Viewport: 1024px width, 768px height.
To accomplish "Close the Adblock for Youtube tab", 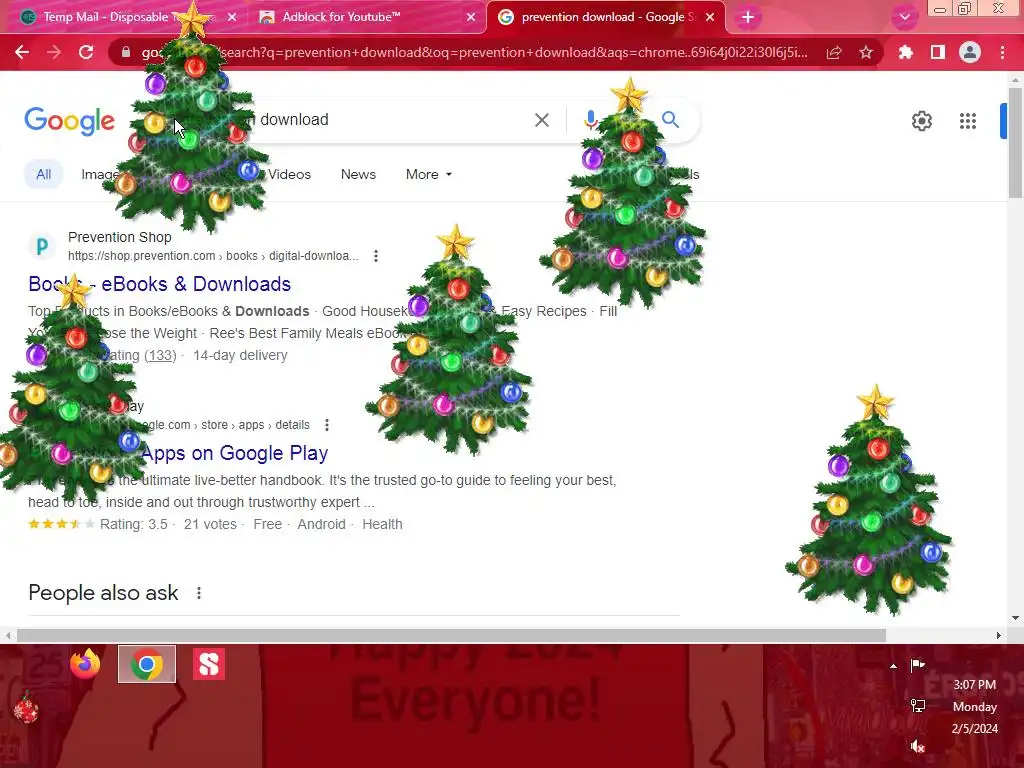I will coord(471,17).
